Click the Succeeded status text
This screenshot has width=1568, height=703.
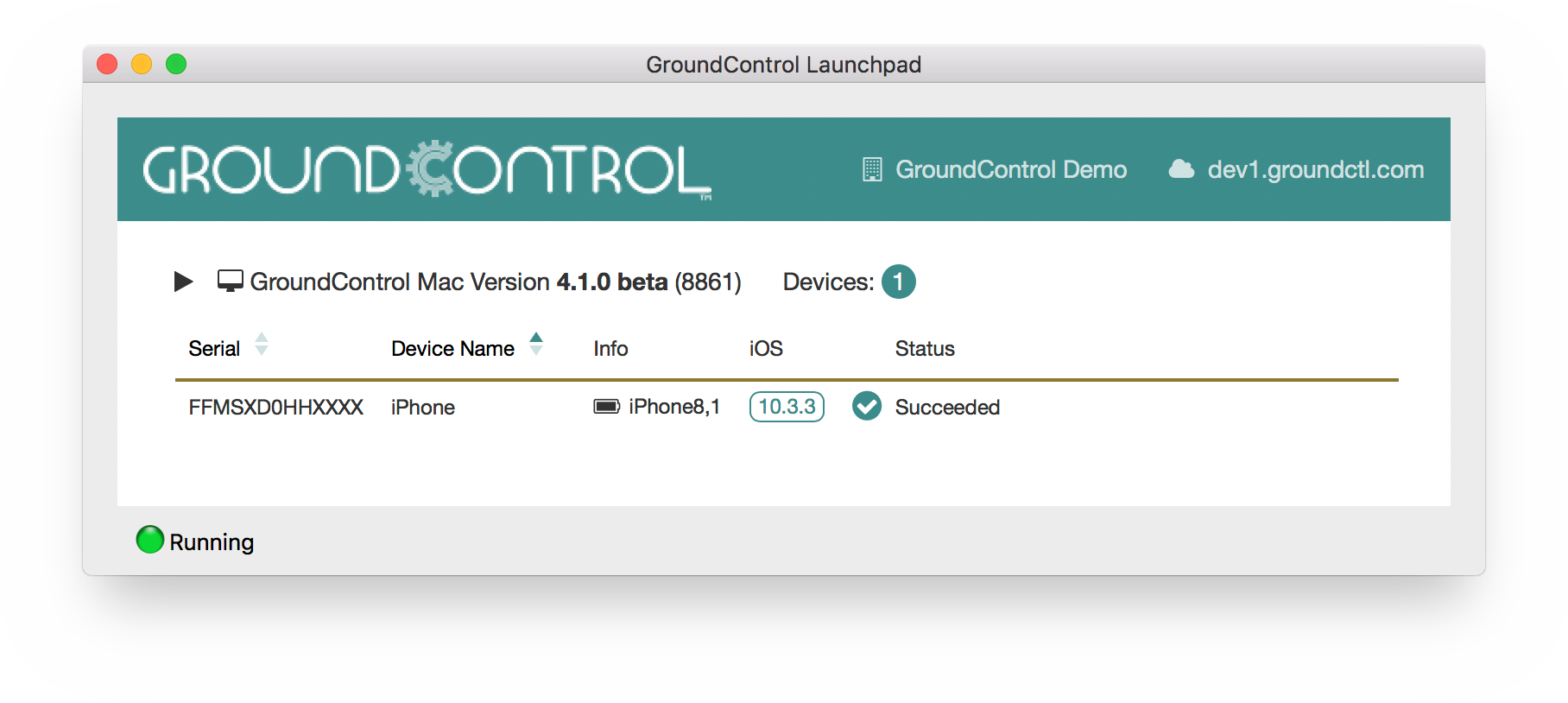[x=947, y=408]
